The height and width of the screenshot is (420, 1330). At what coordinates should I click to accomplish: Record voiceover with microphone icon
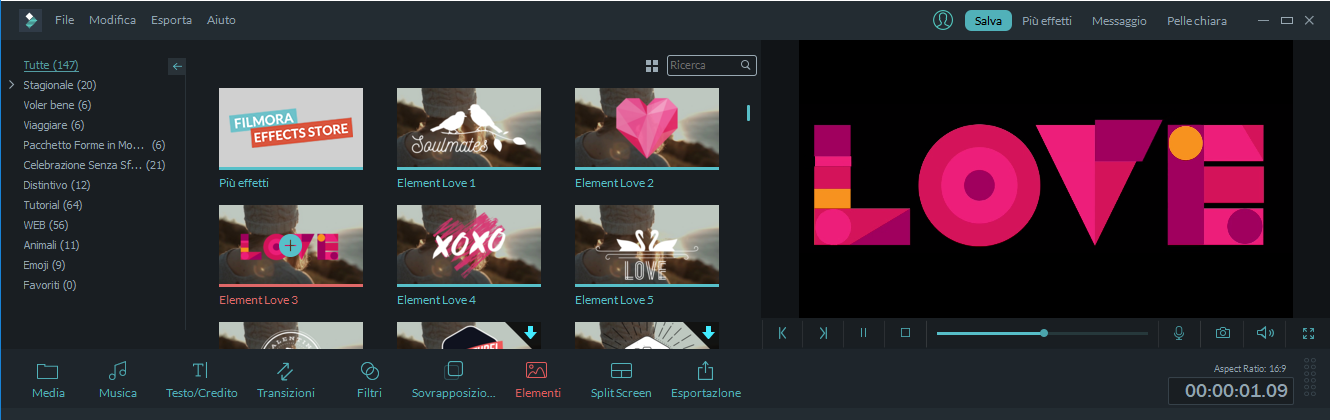click(1180, 333)
